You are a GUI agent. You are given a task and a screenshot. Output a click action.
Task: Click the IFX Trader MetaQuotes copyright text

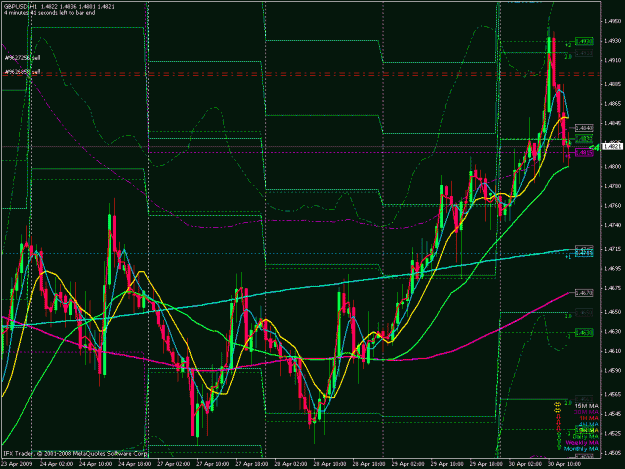[x=75, y=453]
